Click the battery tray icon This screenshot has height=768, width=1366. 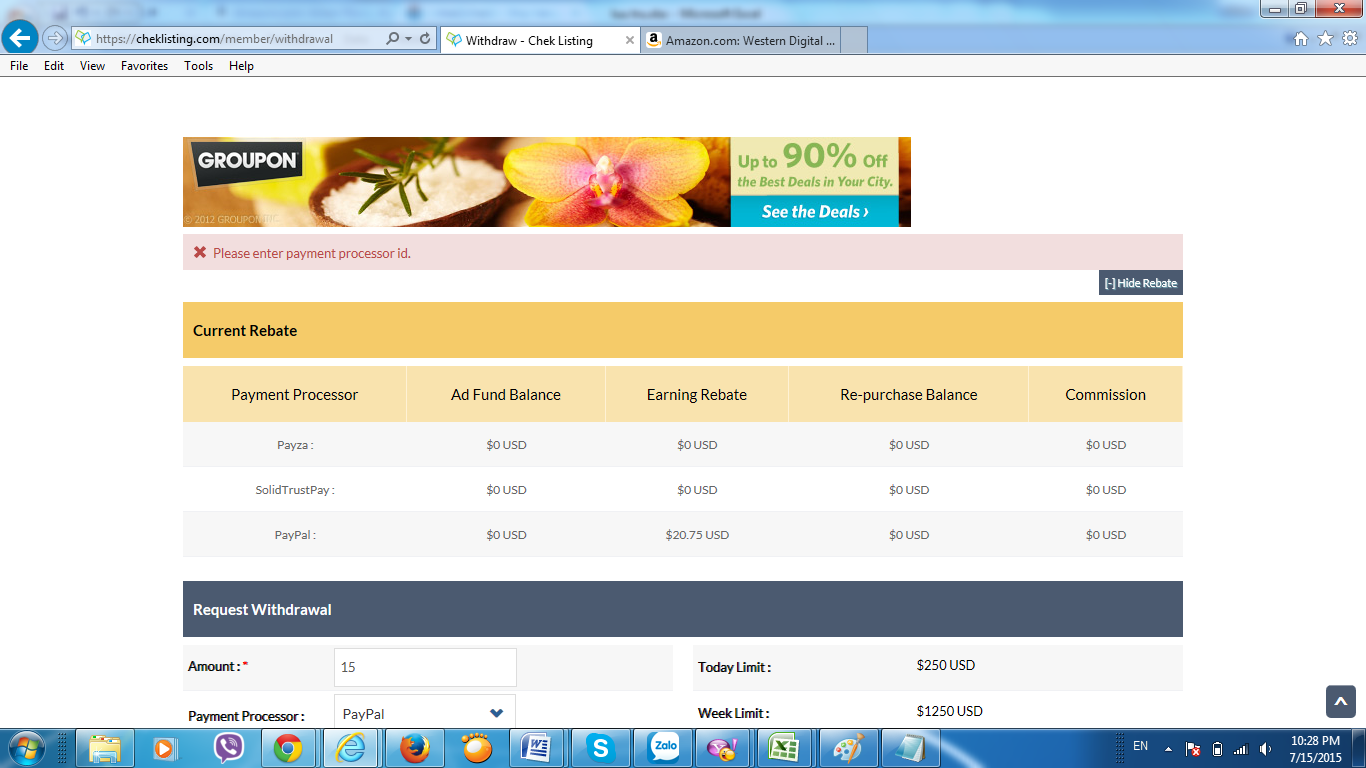tap(1217, 748)
